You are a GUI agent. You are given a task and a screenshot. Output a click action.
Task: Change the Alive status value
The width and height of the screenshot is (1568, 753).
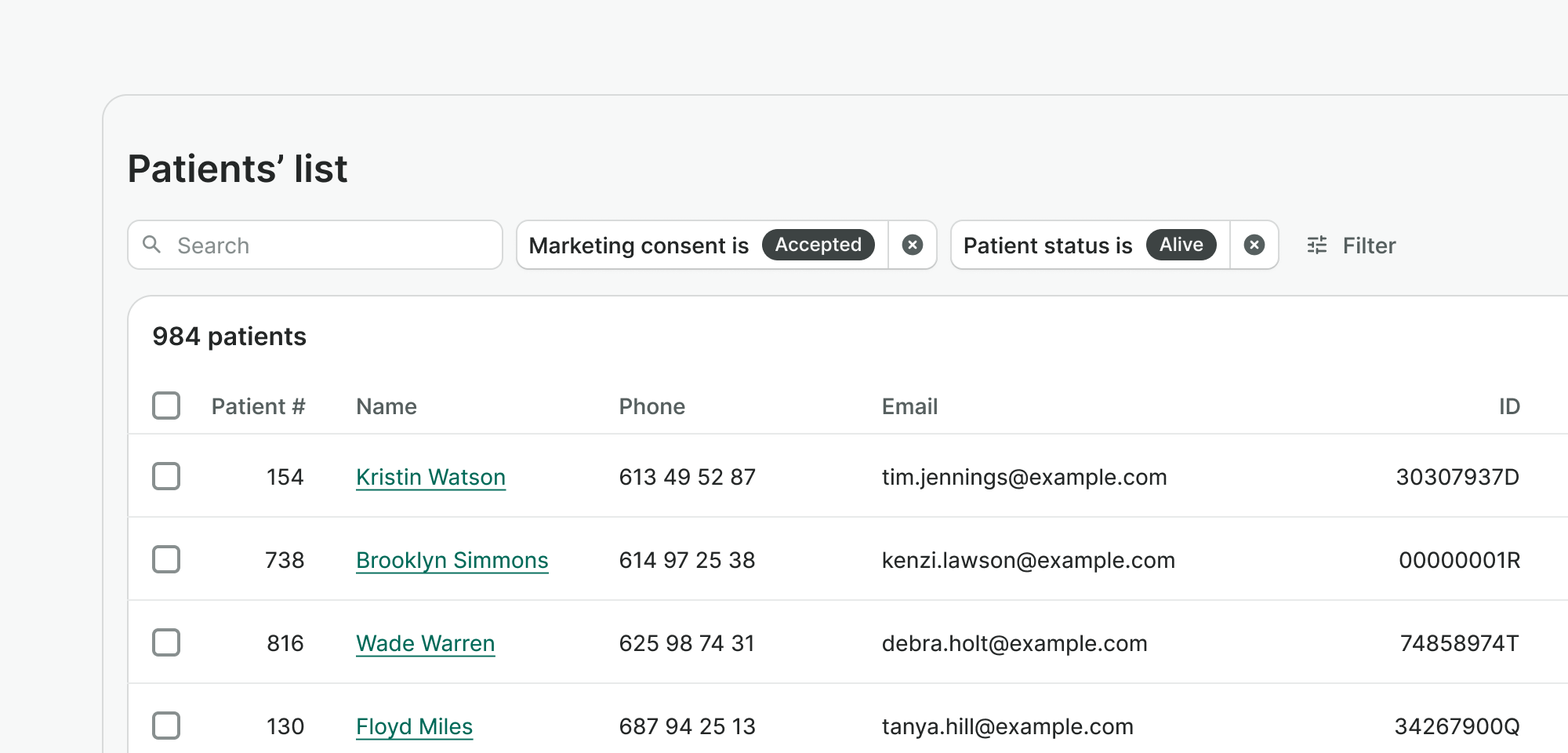pyautogui.click(x=1181, y=245)
